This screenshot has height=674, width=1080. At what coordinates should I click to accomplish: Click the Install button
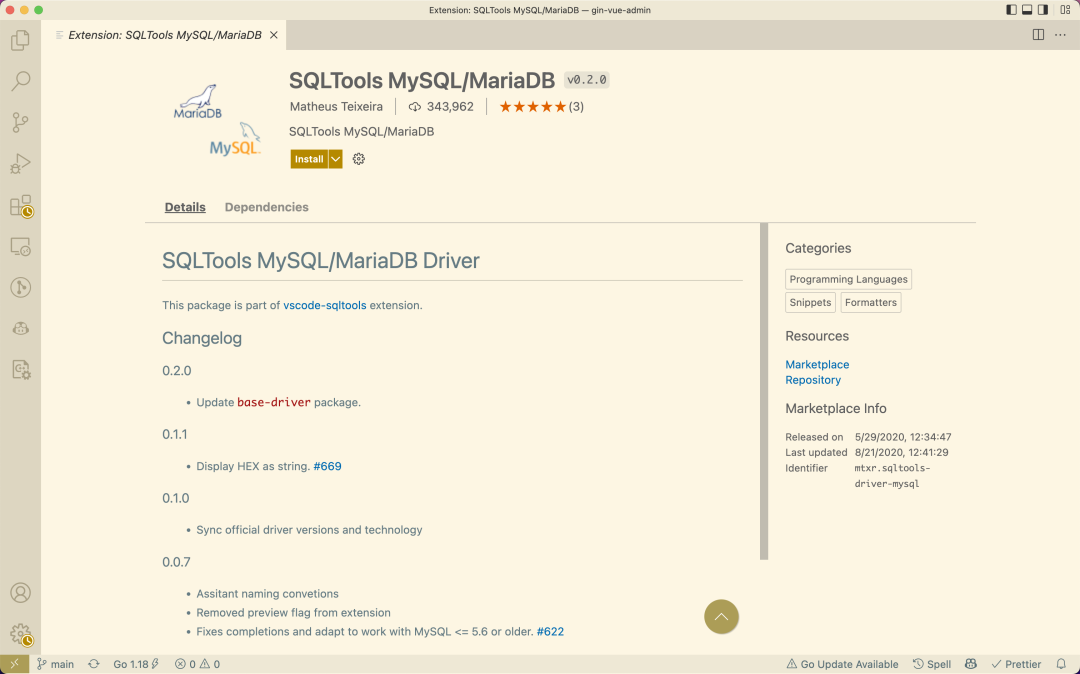click(x=309, y=159)
